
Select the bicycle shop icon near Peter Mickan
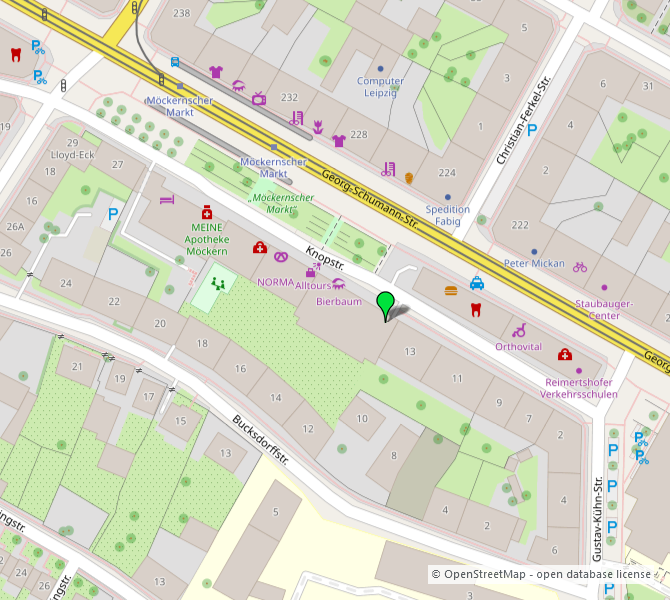(x=581, y=266)
